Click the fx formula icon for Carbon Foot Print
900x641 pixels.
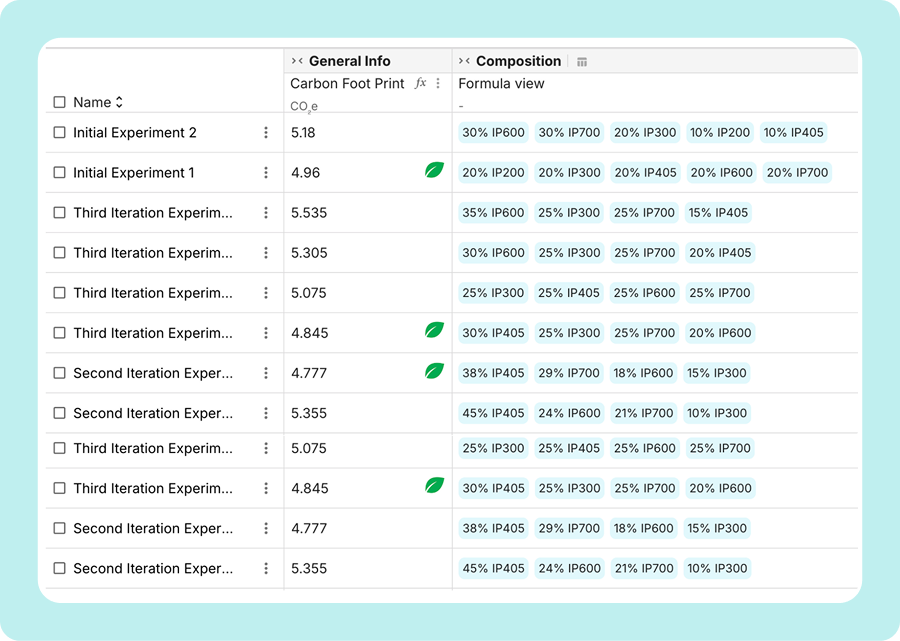click(421, 83)
